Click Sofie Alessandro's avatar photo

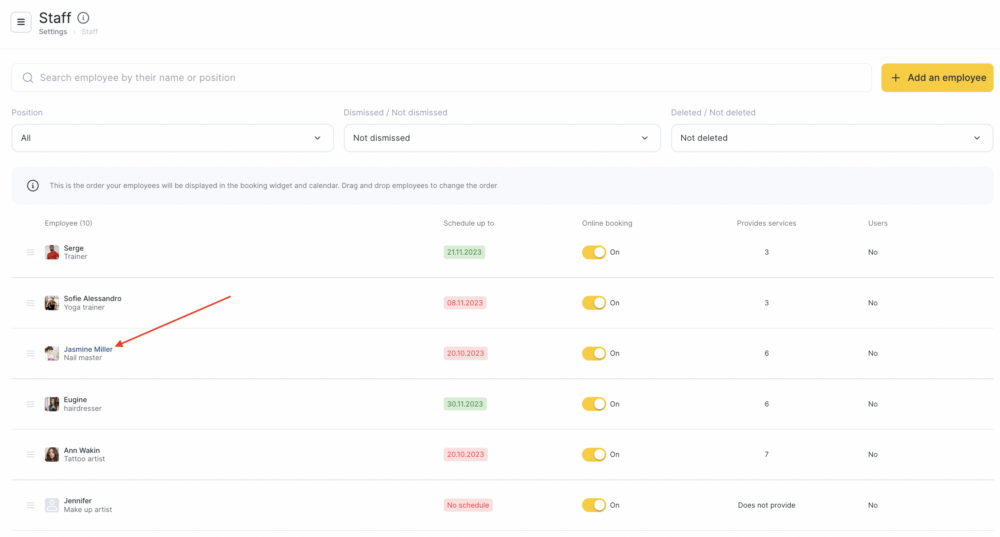click(x=52, y=303)
